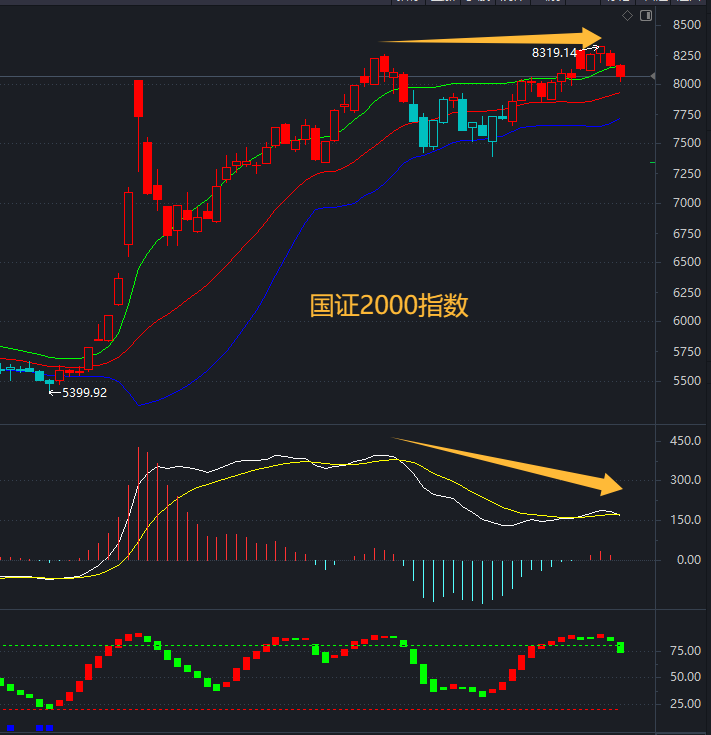This screenshot has height=735, width=711.
Task: Select the 8319.14 high price label
Action: pos(555,52)
